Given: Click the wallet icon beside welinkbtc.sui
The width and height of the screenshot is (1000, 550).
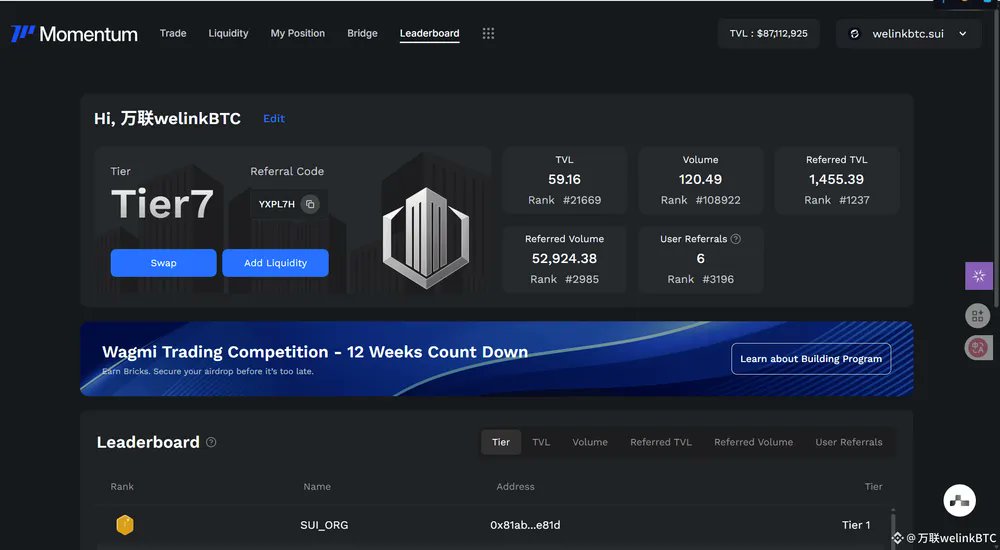Looking at the screenshot, I should tap(855, 34).
